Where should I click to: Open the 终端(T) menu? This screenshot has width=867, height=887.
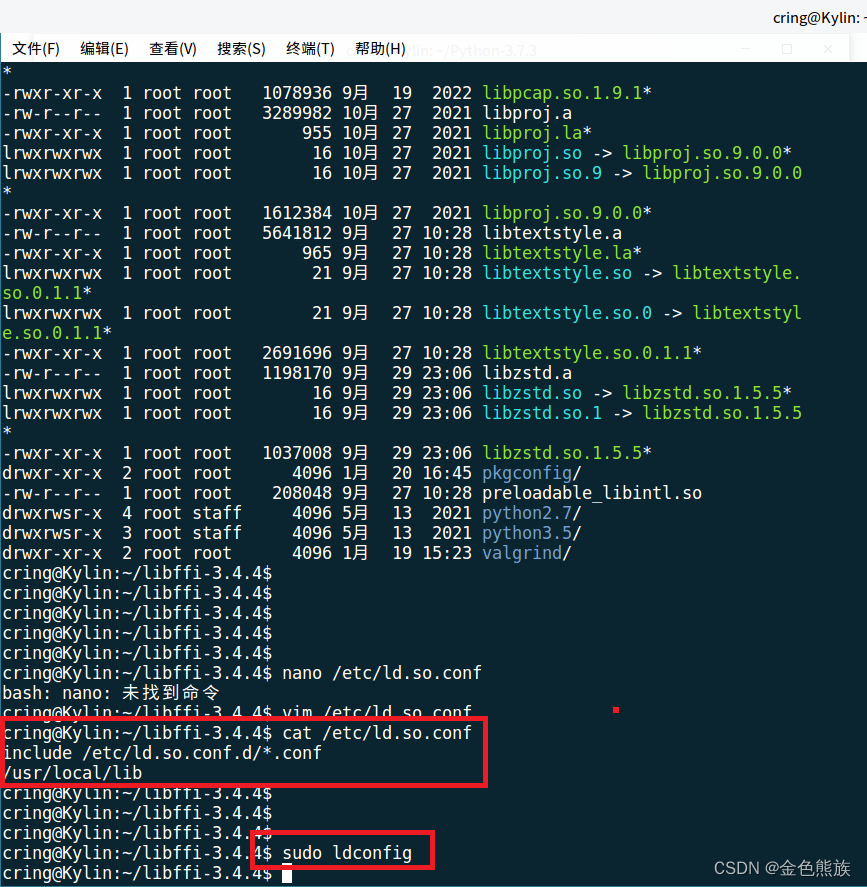(x=310, y=49)
